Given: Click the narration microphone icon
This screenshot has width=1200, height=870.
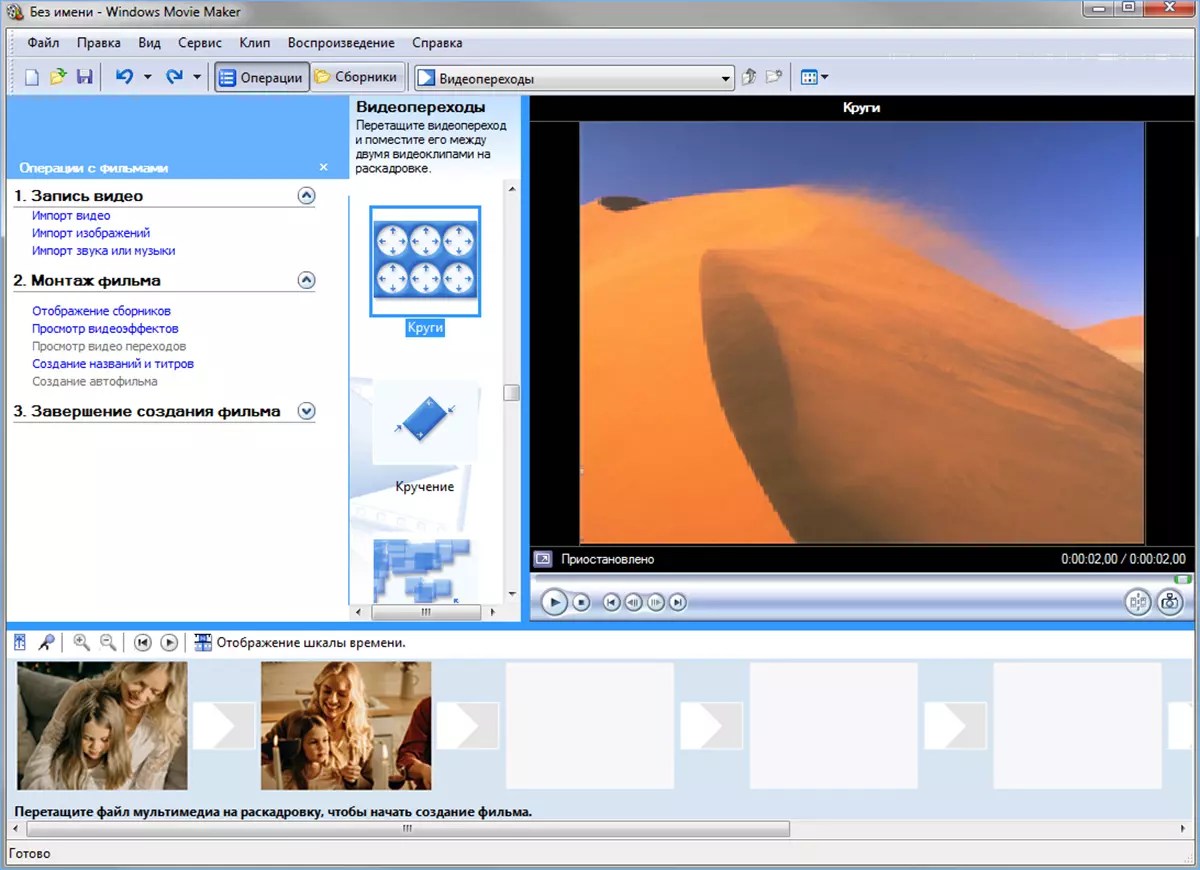Looking at the screenshot, I should pyautogui.click(x=45, y=642).
